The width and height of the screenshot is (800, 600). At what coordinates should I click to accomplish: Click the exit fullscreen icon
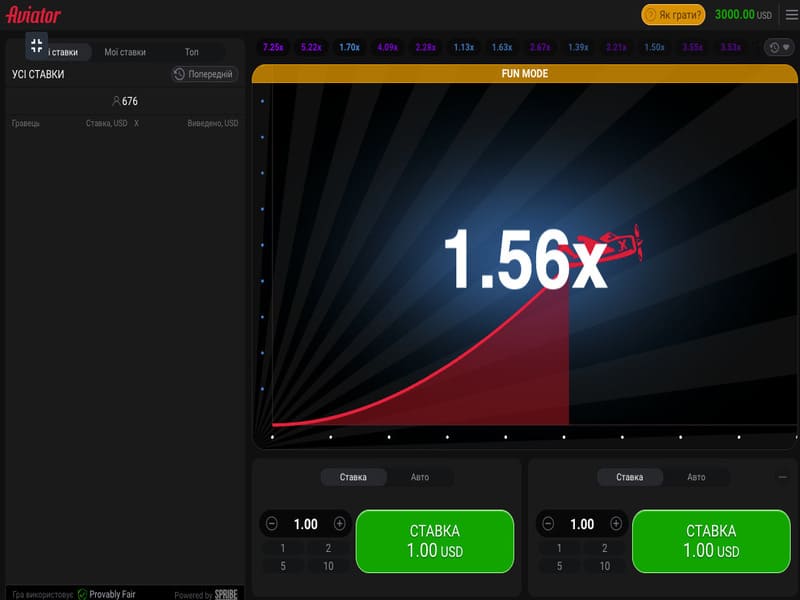coord(37,45)
